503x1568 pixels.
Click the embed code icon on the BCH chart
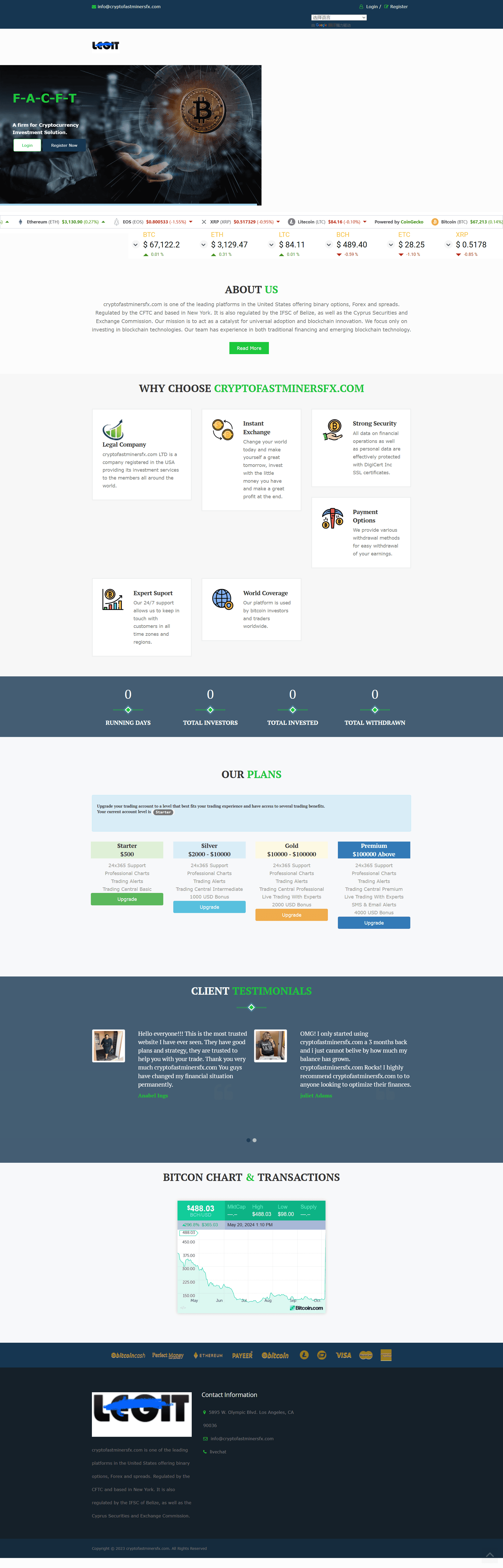click(183, 1308)
